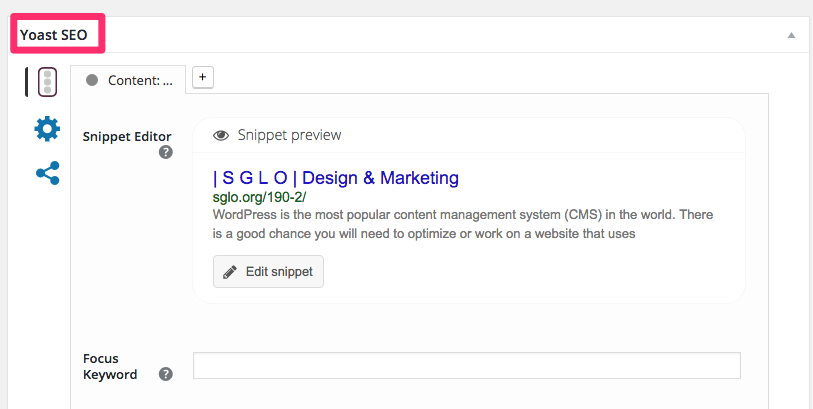Click the Snippet preview heading text

289,135
